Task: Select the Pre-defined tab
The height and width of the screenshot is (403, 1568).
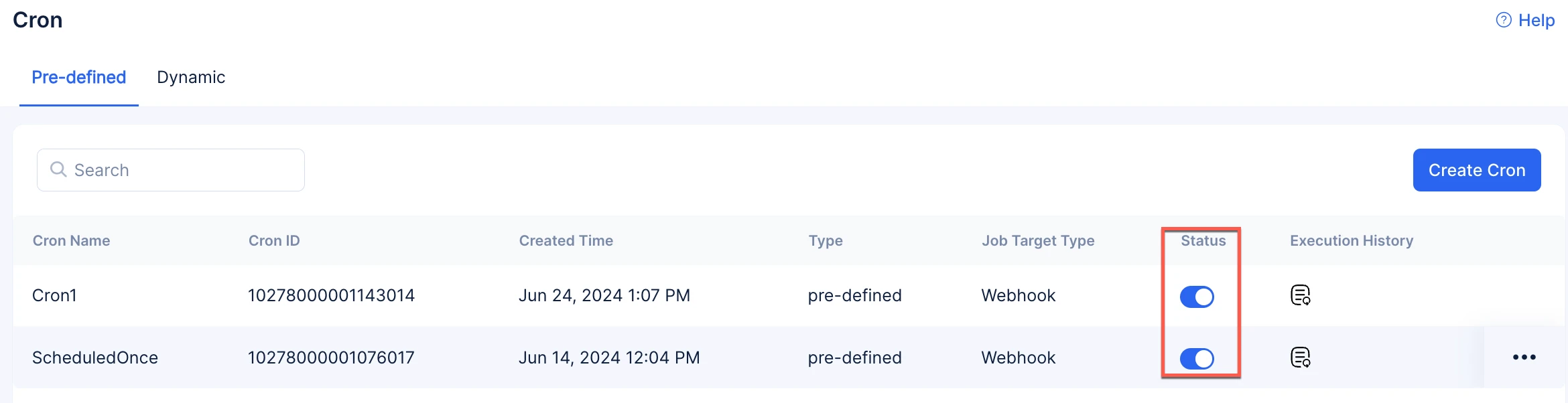Action: pos(79,77)
